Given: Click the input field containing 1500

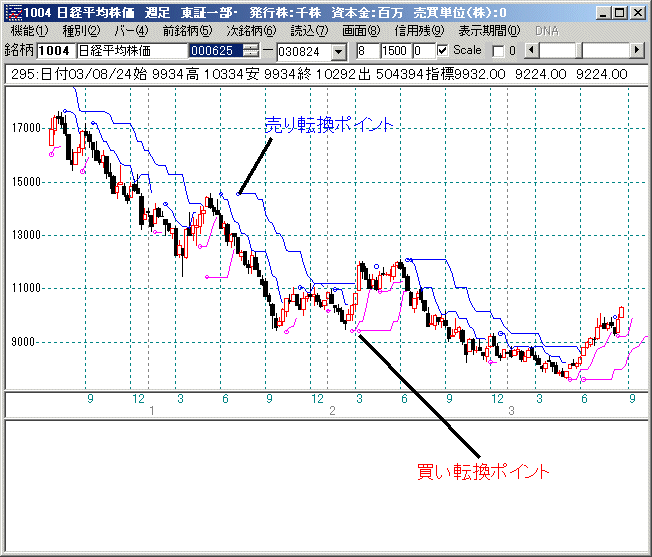Looking at the screenshot, I should (x=393, y=50).
